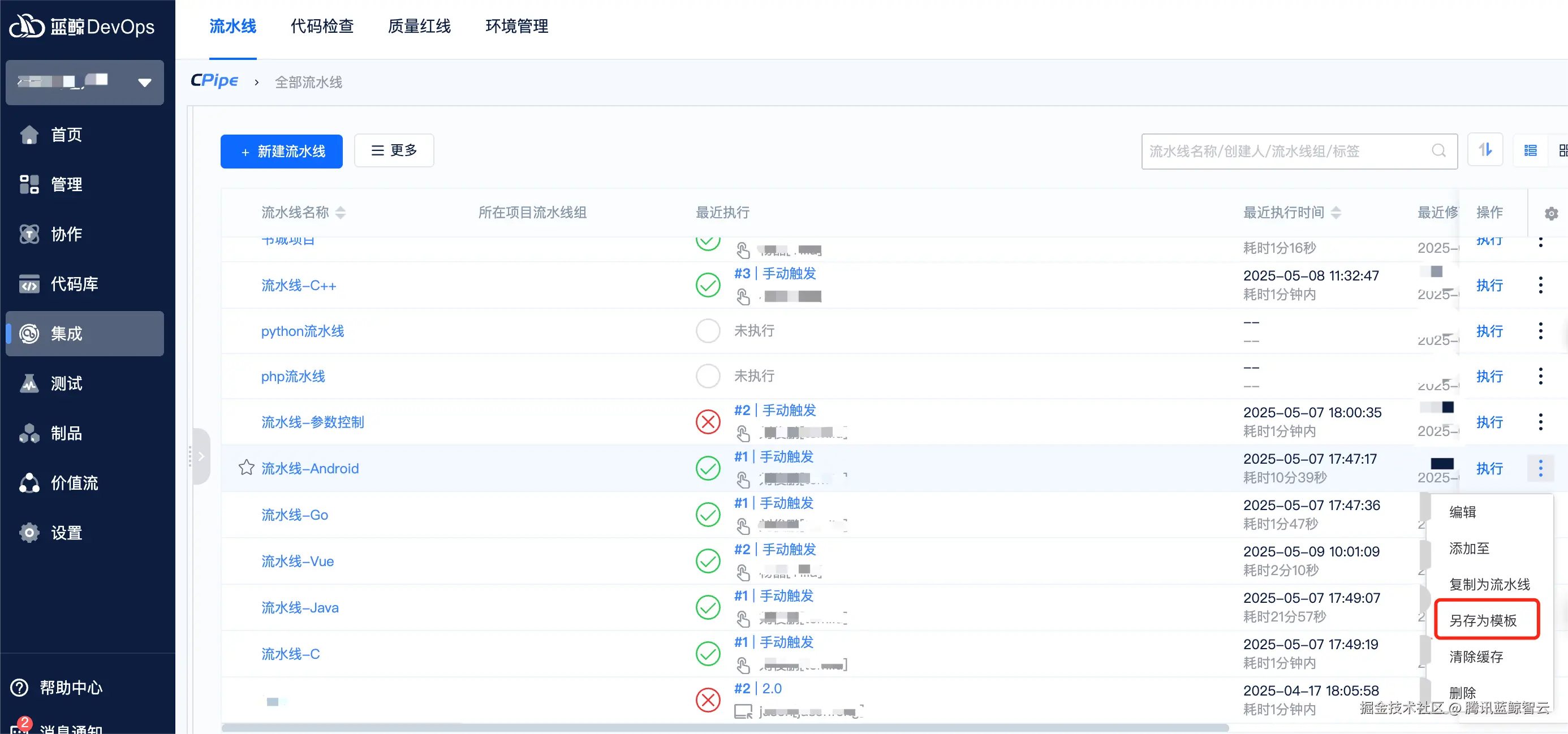The height and width of the screenshot is (734, 1568).
Task: Switch to the 质量红线 tab
Action: coord(419,27)
